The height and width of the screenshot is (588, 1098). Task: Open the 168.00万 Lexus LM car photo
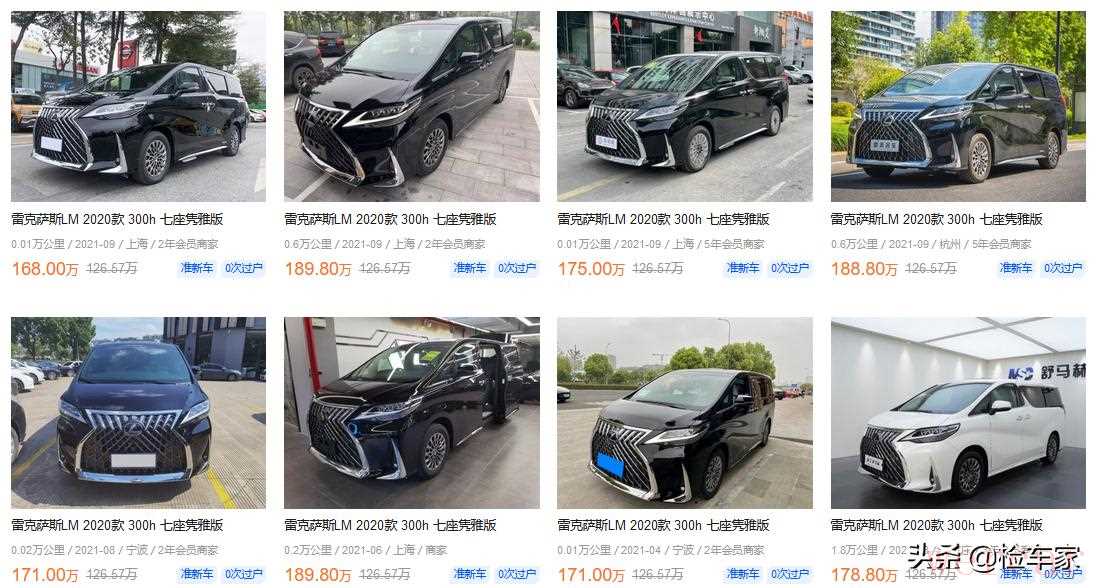(138, 106)
